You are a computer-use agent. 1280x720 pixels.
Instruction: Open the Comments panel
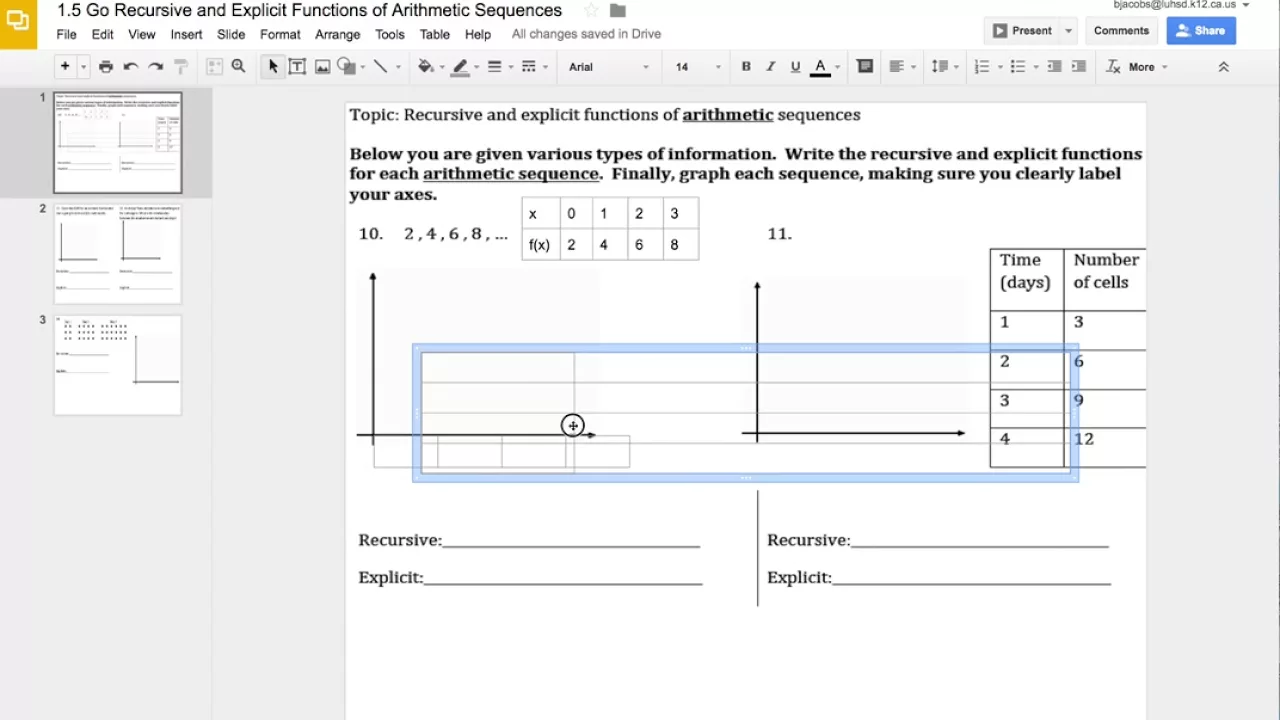pyautogui.click(x=1121, y=31)
